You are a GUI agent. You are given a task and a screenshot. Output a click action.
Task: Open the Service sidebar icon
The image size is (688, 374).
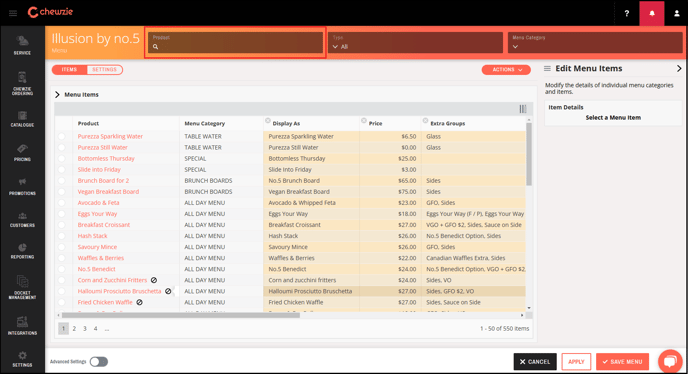[22, 45]
